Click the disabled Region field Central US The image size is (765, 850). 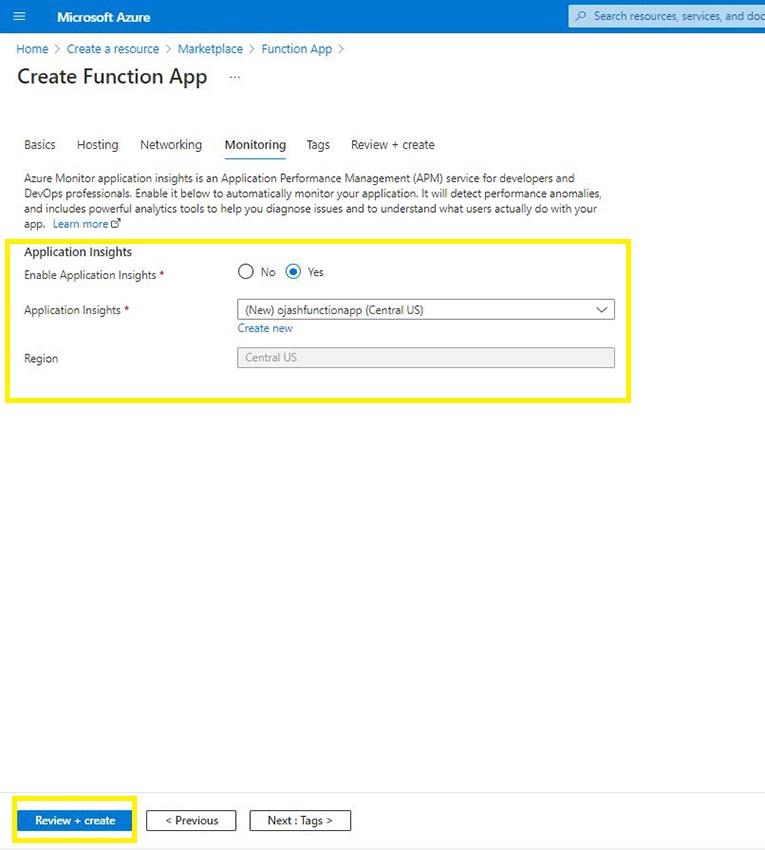[426, 358]
